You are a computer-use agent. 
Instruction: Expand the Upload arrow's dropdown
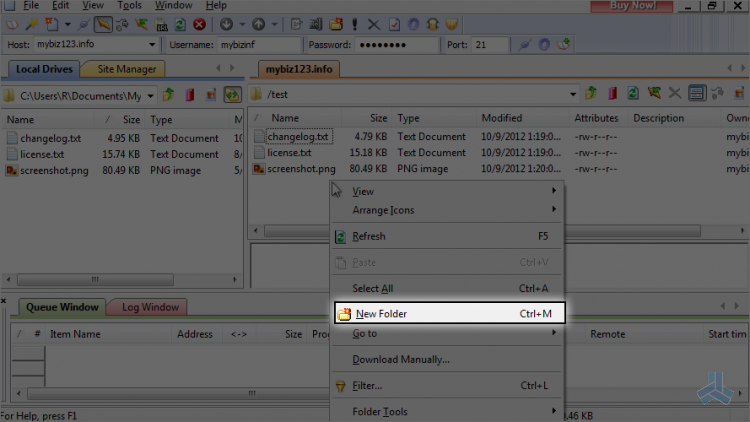click(274, 24)
